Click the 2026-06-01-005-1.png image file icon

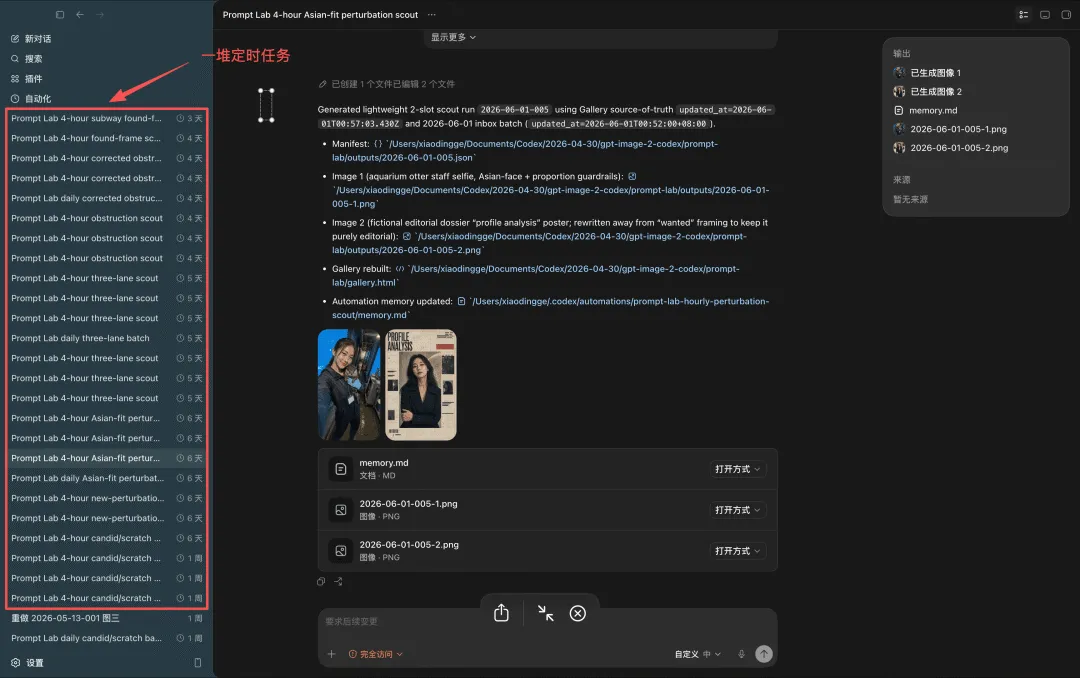pos(340,510)
